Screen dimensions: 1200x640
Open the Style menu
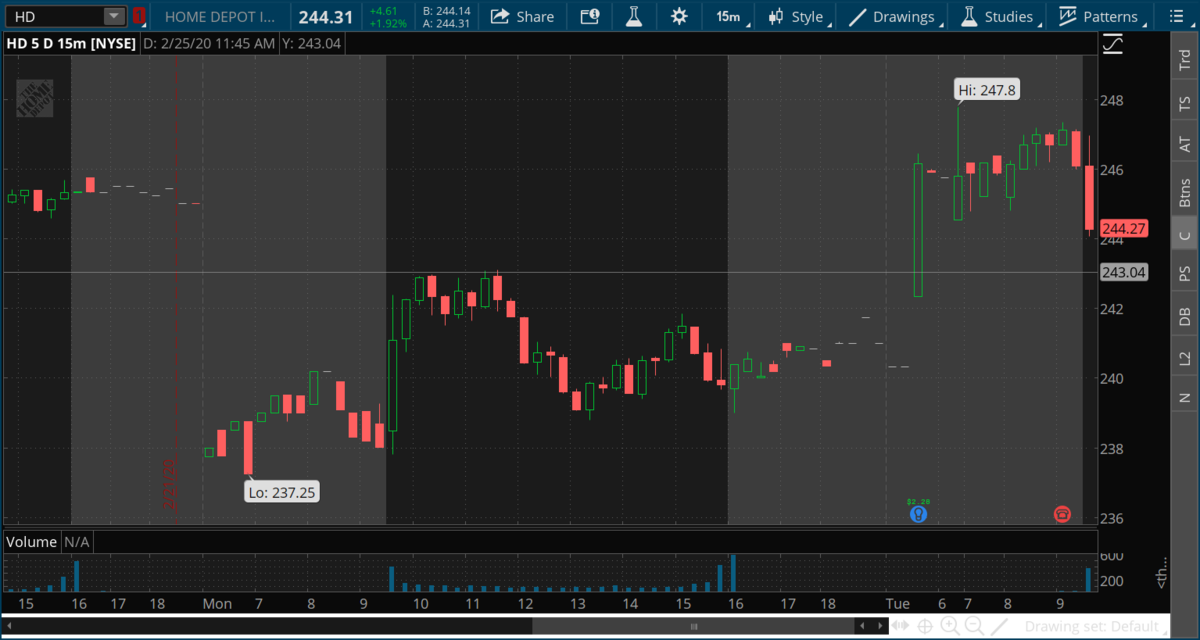click(797, 16)
